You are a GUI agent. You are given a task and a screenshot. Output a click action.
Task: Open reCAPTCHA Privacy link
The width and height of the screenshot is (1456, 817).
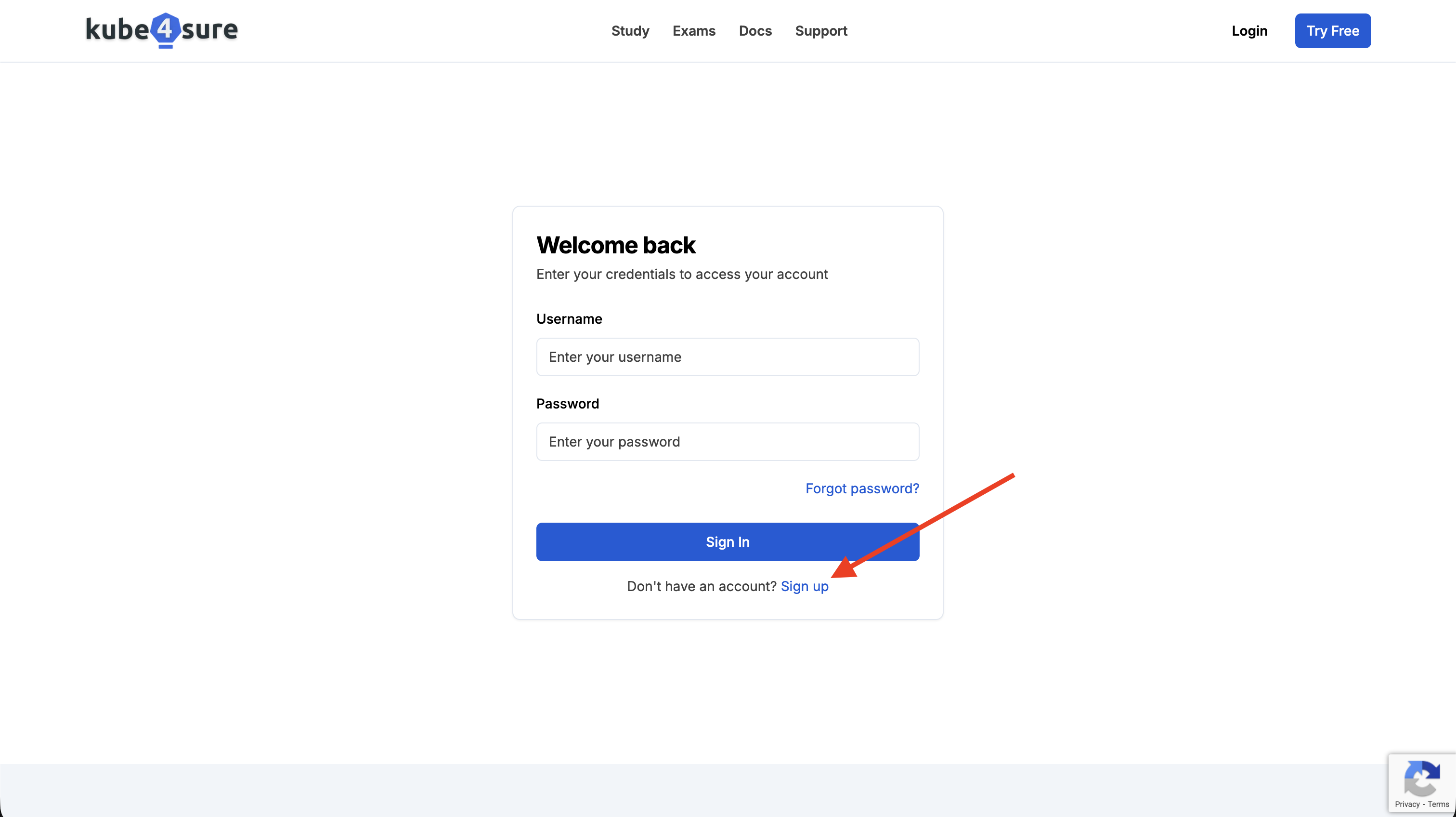pyautogui.click(x=1407, y=804)
